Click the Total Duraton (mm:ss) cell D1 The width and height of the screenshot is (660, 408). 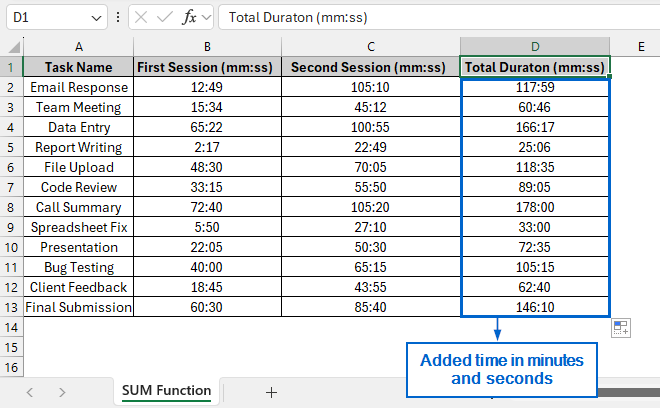pyautogui.click(x=535, y=67)
